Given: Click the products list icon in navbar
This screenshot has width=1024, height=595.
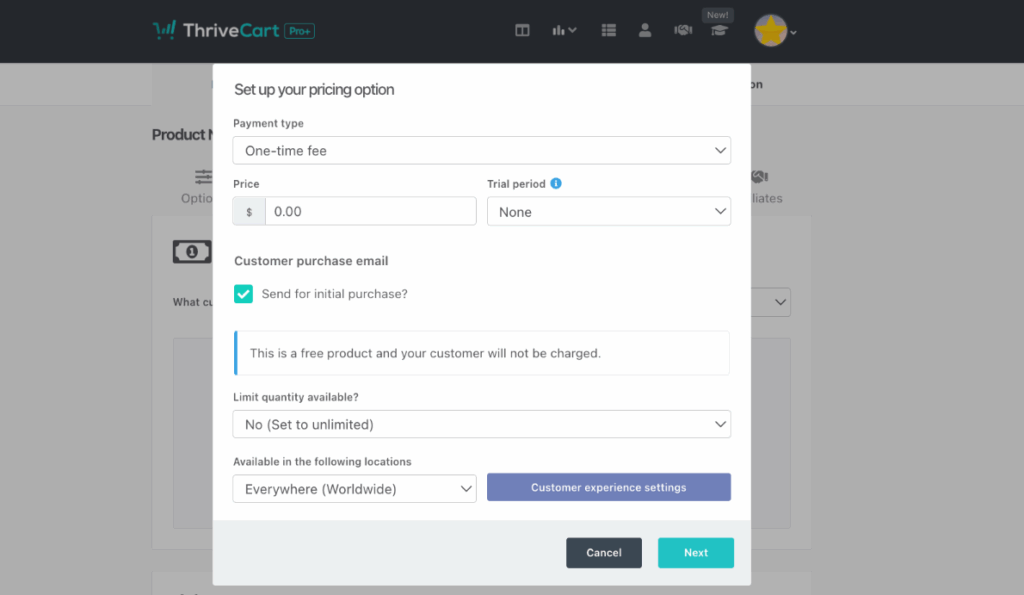Looking at the screenshot, I should tap(609, 30).
